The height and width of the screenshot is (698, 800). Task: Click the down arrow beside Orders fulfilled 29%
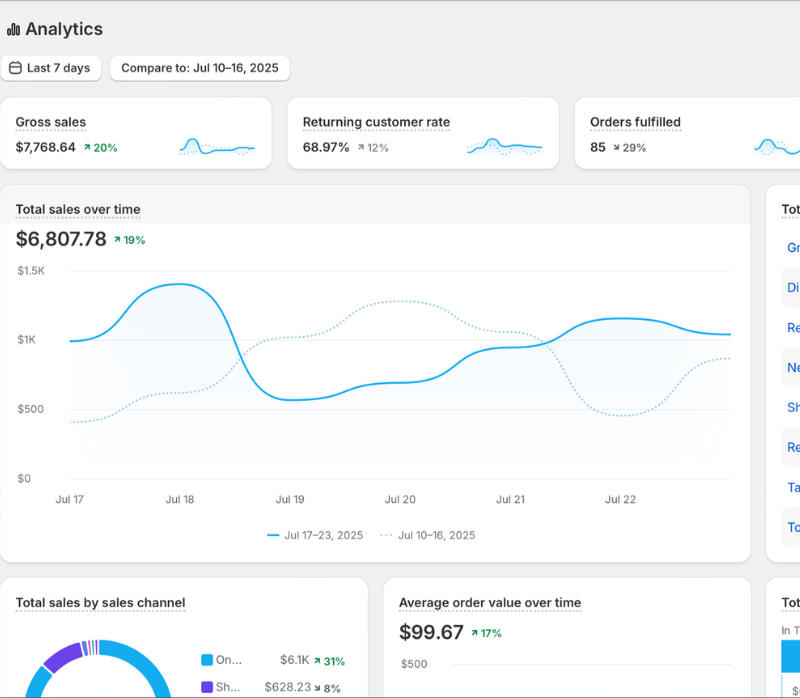(616, 148)
